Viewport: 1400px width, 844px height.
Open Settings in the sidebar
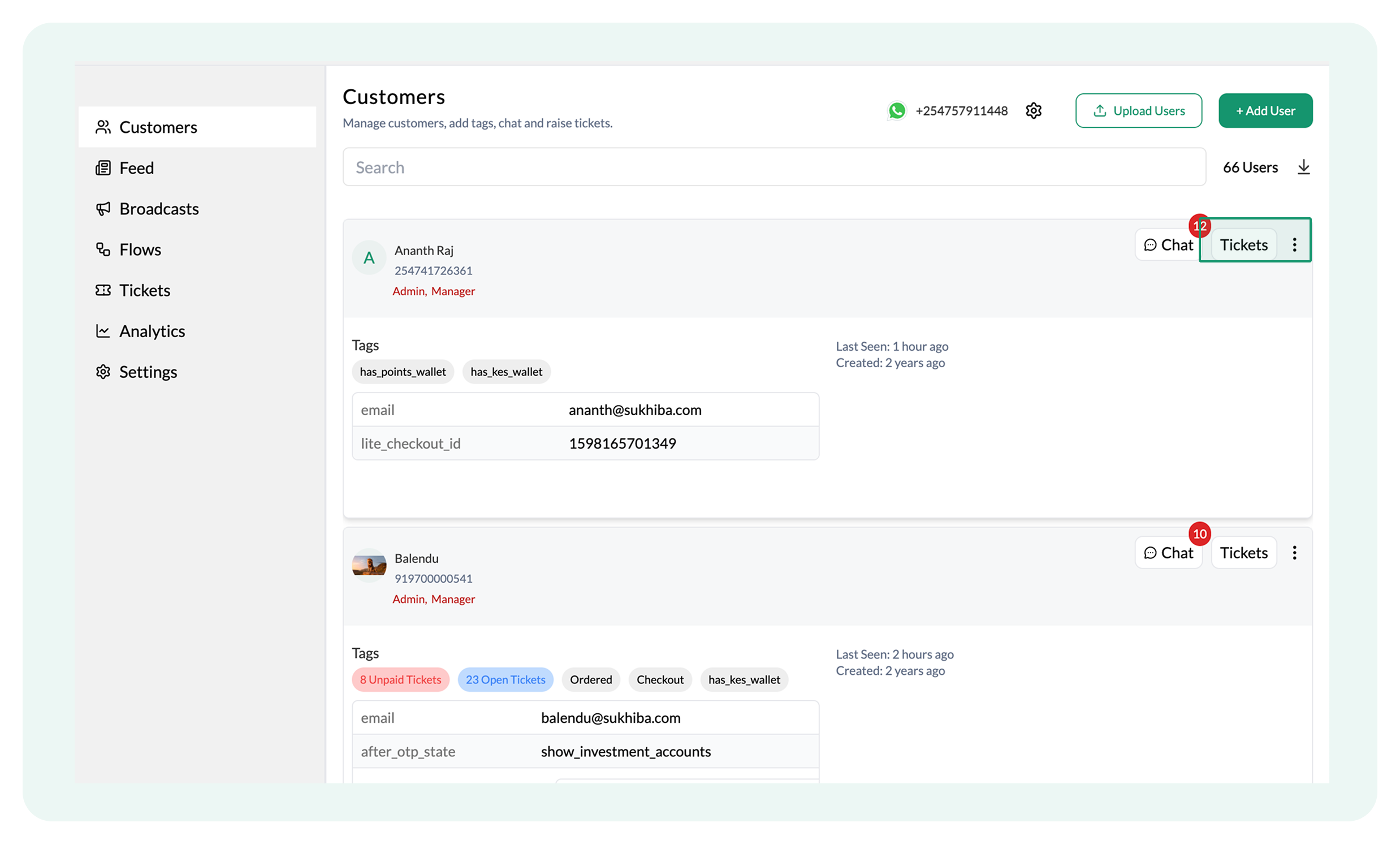point(148,372)
